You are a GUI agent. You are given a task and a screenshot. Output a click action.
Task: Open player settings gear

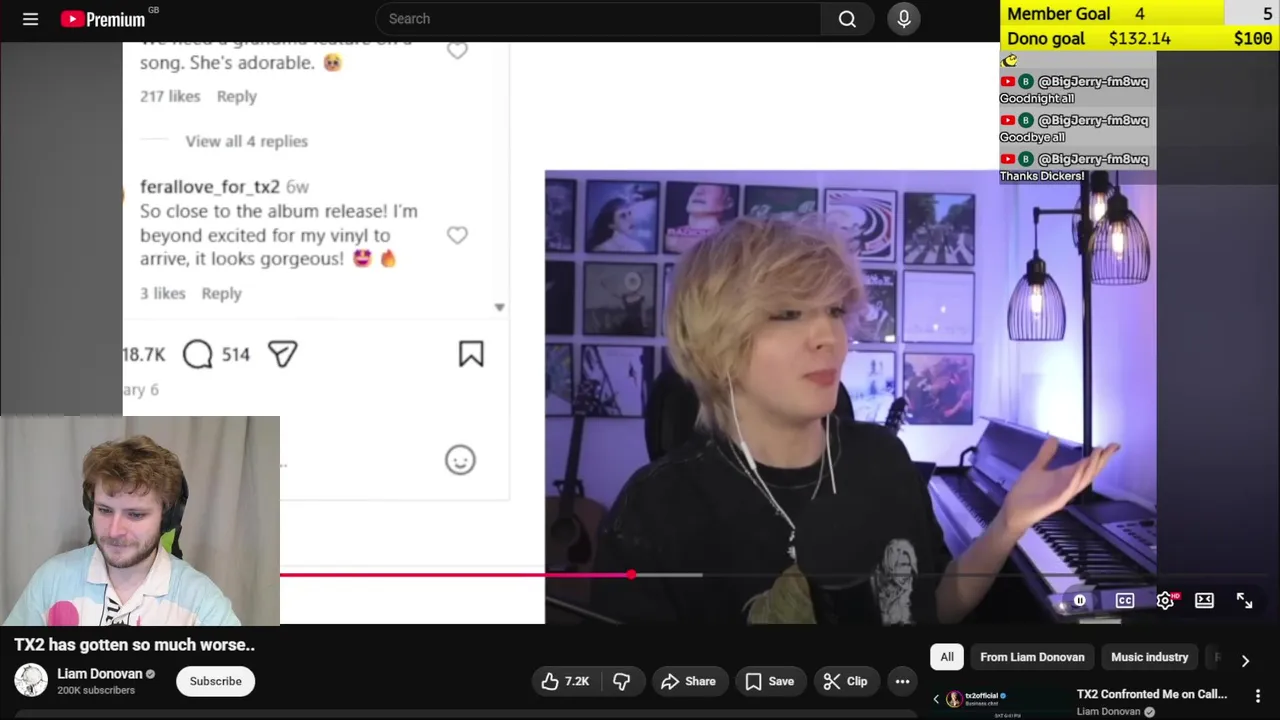click(x=1165, y=600)
